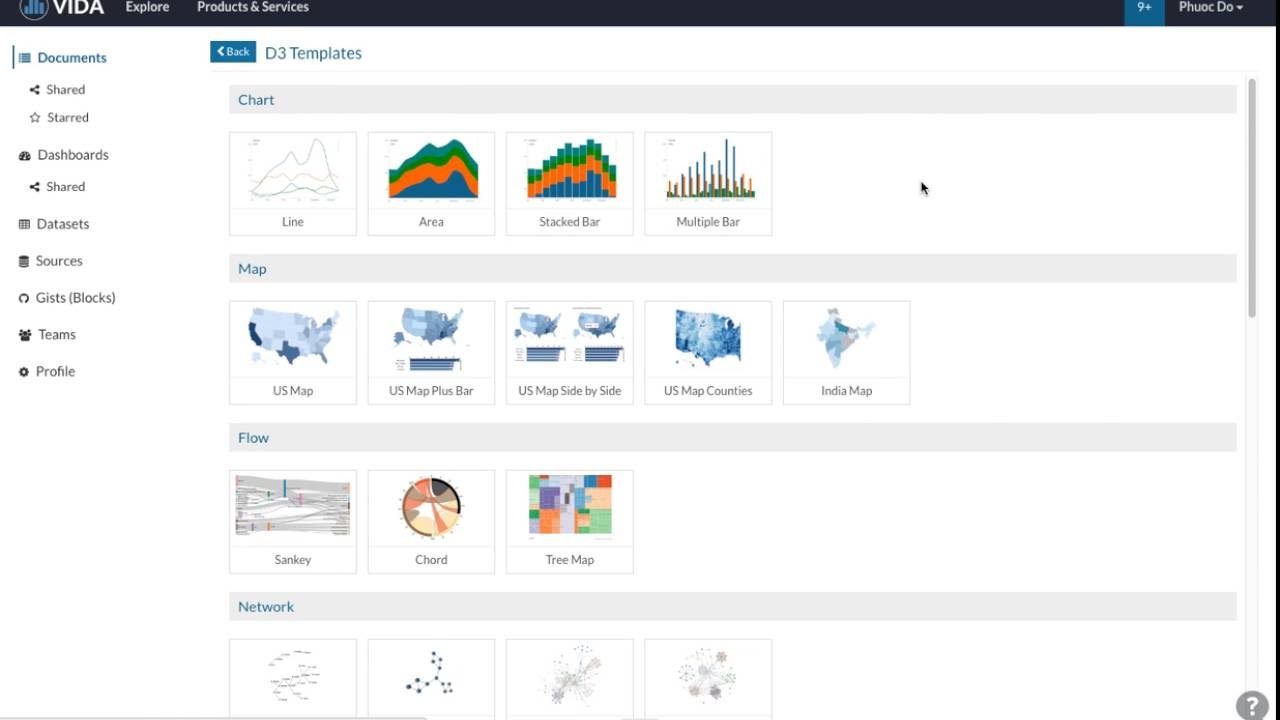
Task: Click the Map section header
Action: click(733, 269)
